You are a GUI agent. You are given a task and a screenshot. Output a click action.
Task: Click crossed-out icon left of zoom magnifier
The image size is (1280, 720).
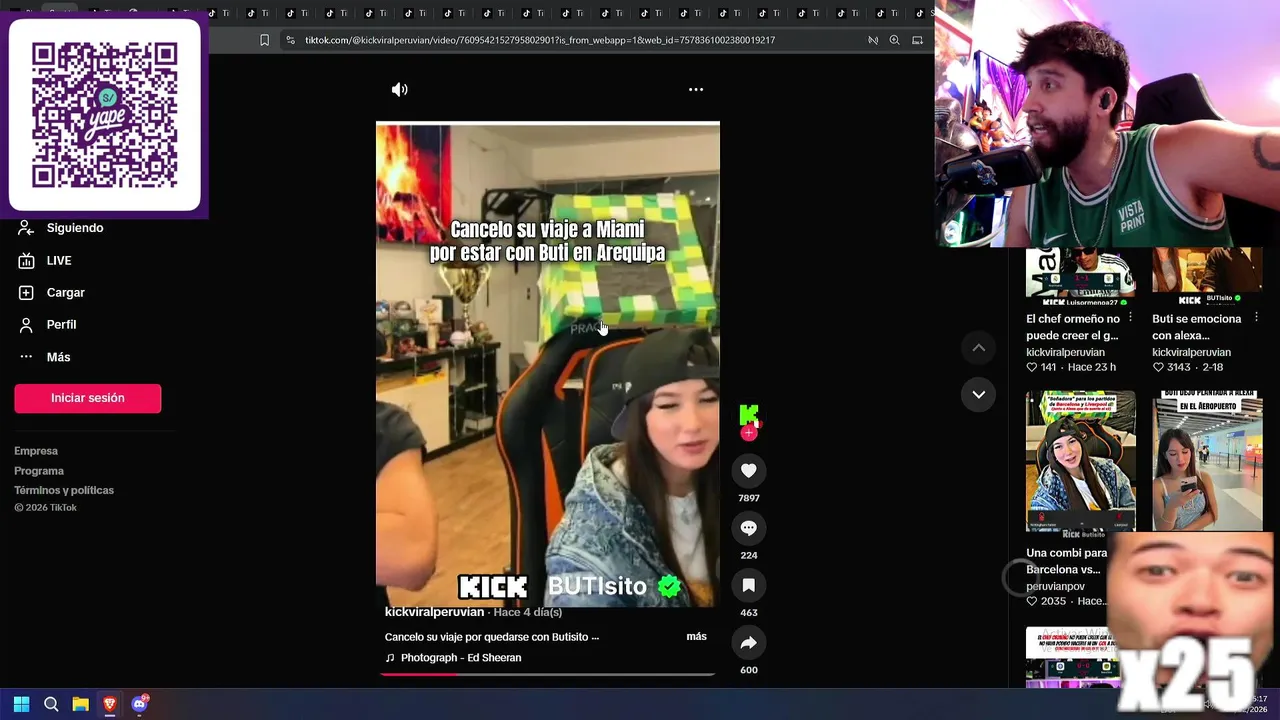tap(873, 40)
